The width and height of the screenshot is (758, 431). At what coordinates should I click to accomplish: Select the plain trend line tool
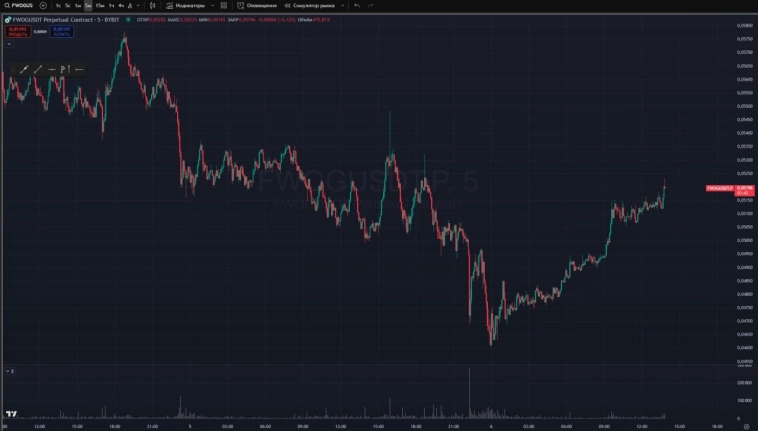pyautogui.click(x=38, y=70)
